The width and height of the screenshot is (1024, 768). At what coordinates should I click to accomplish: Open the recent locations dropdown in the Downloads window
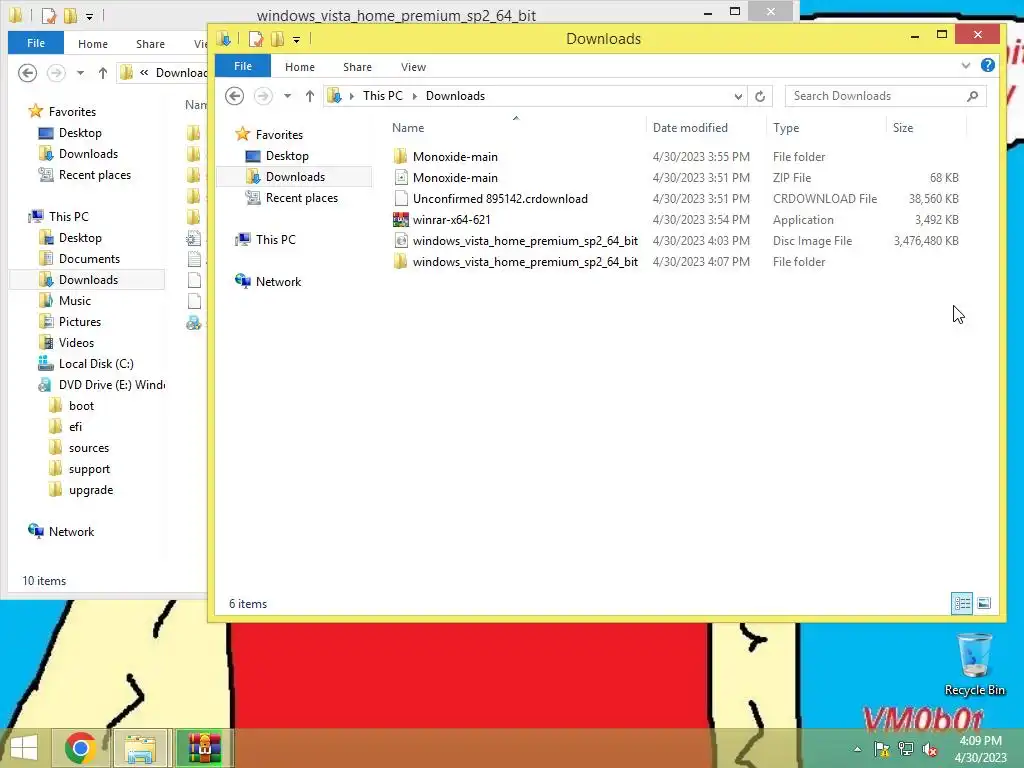(x=287, y=96)
